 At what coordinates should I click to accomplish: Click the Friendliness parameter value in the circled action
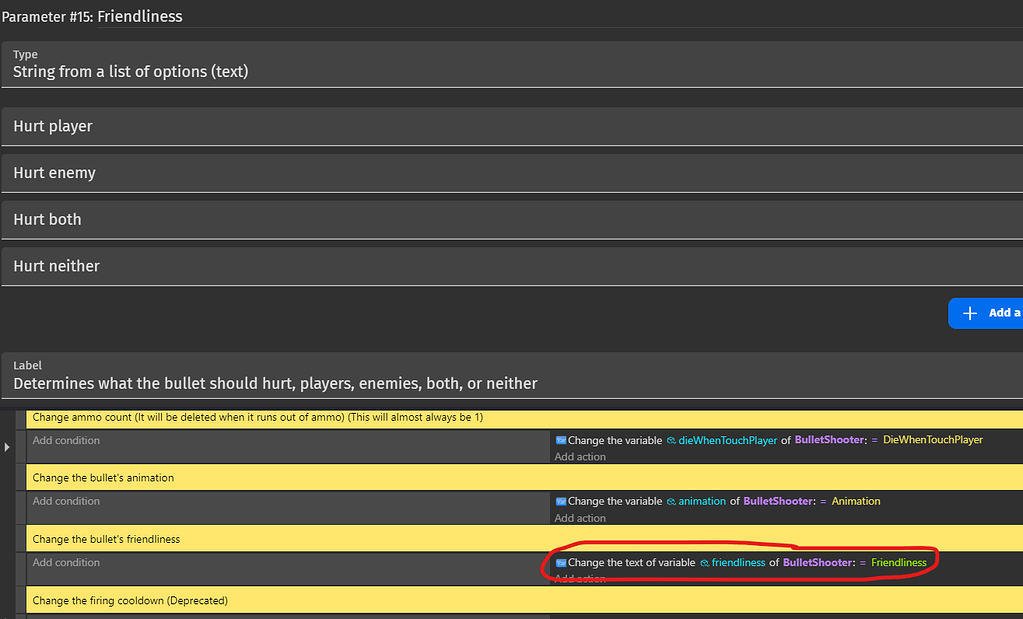[898, 562]
